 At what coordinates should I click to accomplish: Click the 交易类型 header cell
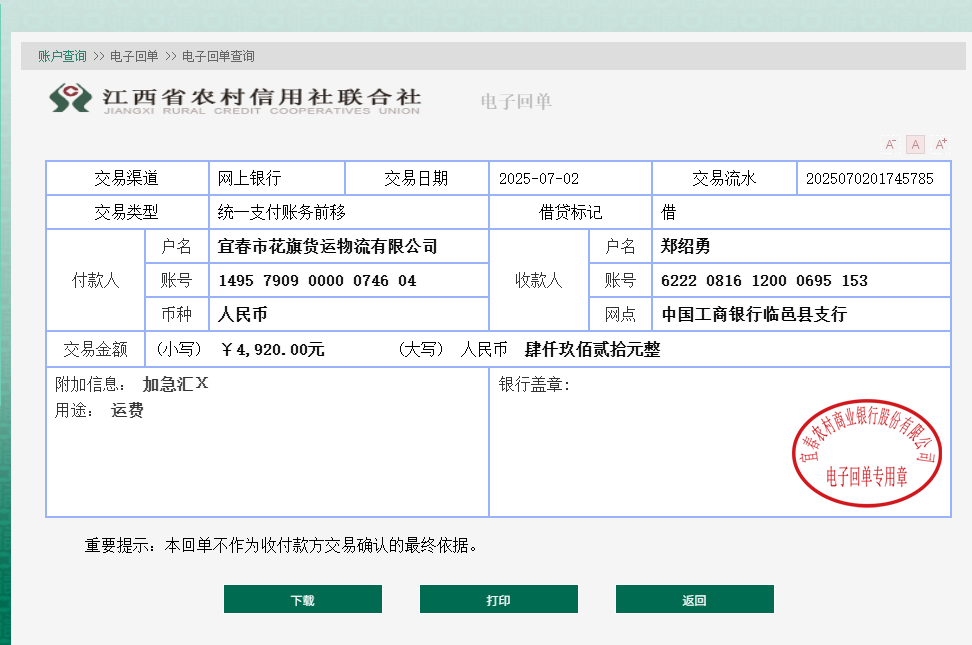coord(127,213)
